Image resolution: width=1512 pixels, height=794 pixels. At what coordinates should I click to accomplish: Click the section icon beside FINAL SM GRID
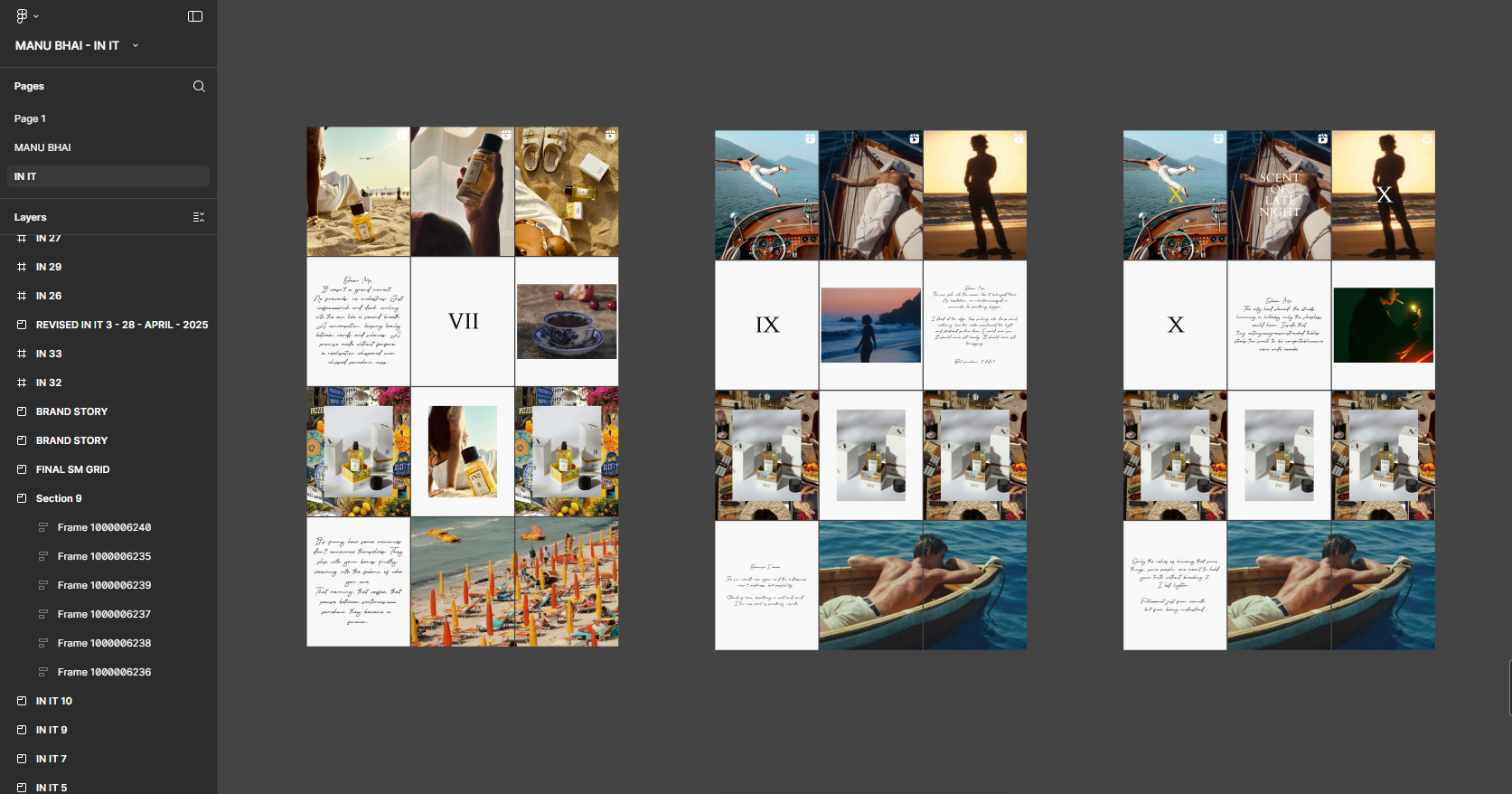[22, 470]
